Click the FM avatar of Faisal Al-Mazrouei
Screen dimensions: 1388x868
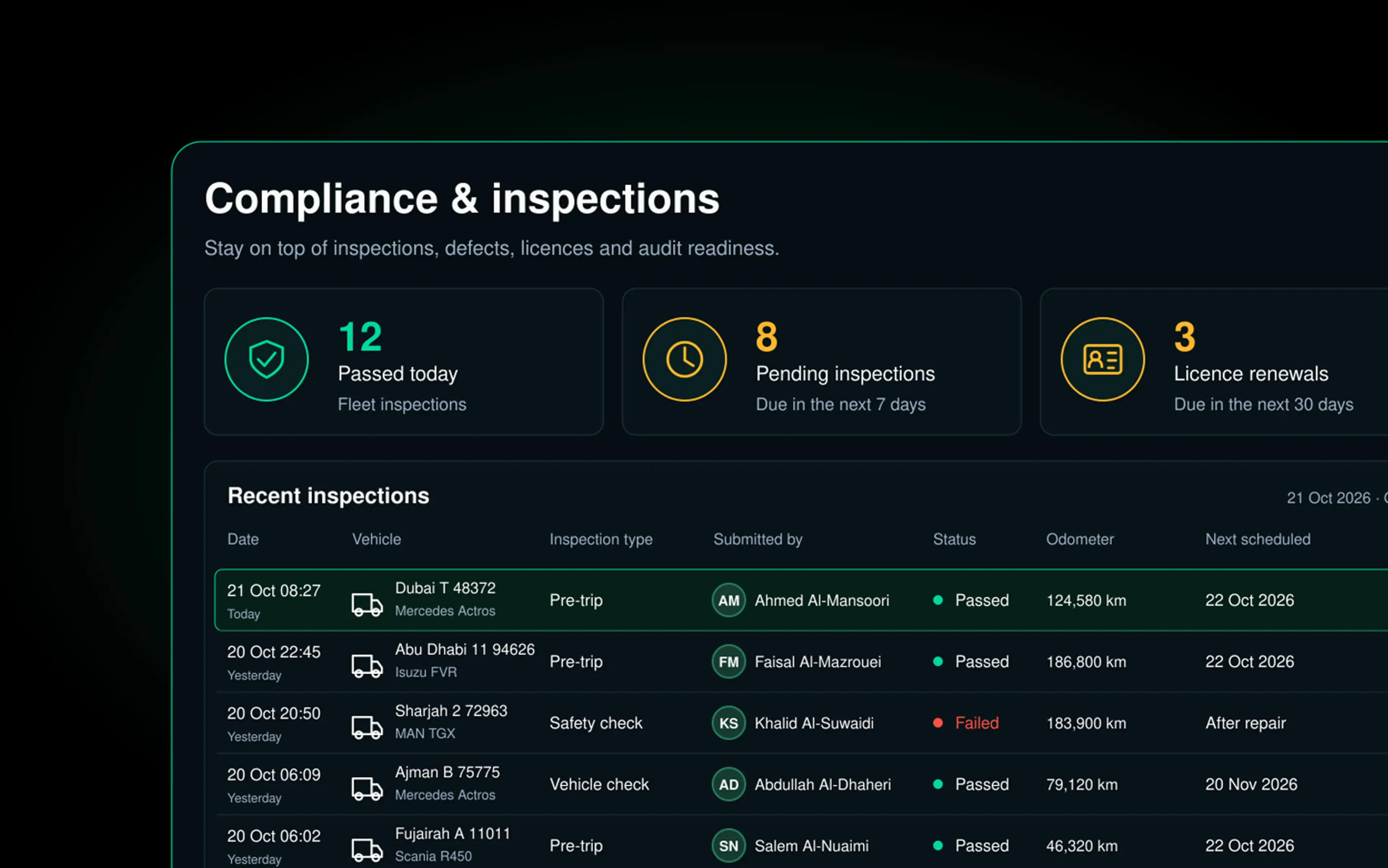(729, 662)
